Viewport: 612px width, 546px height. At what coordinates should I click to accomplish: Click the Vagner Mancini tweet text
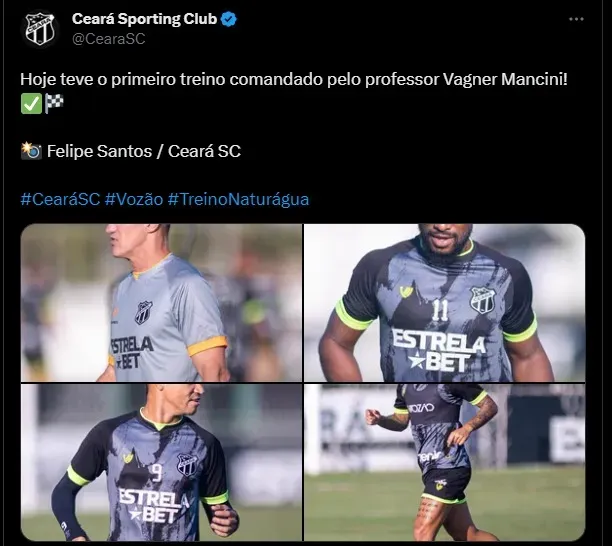tap(294, 79)
